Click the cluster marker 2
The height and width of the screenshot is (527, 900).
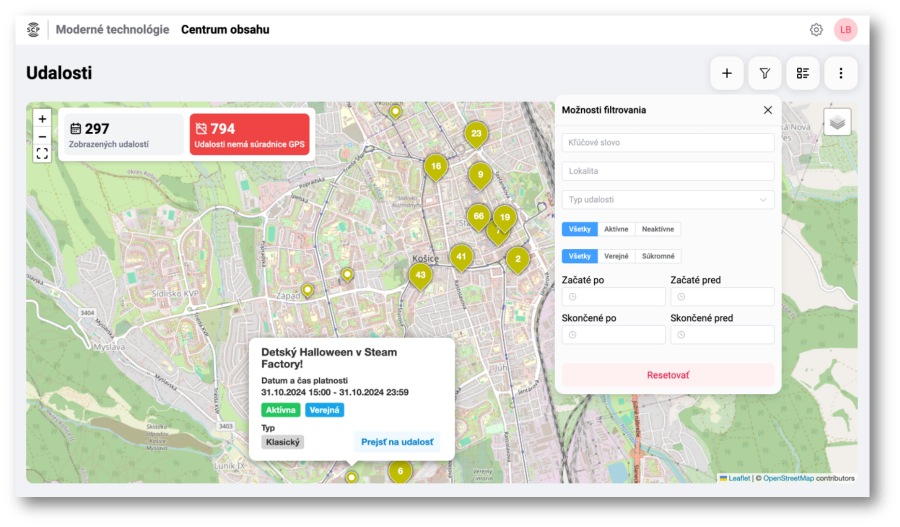pos(518,259)
